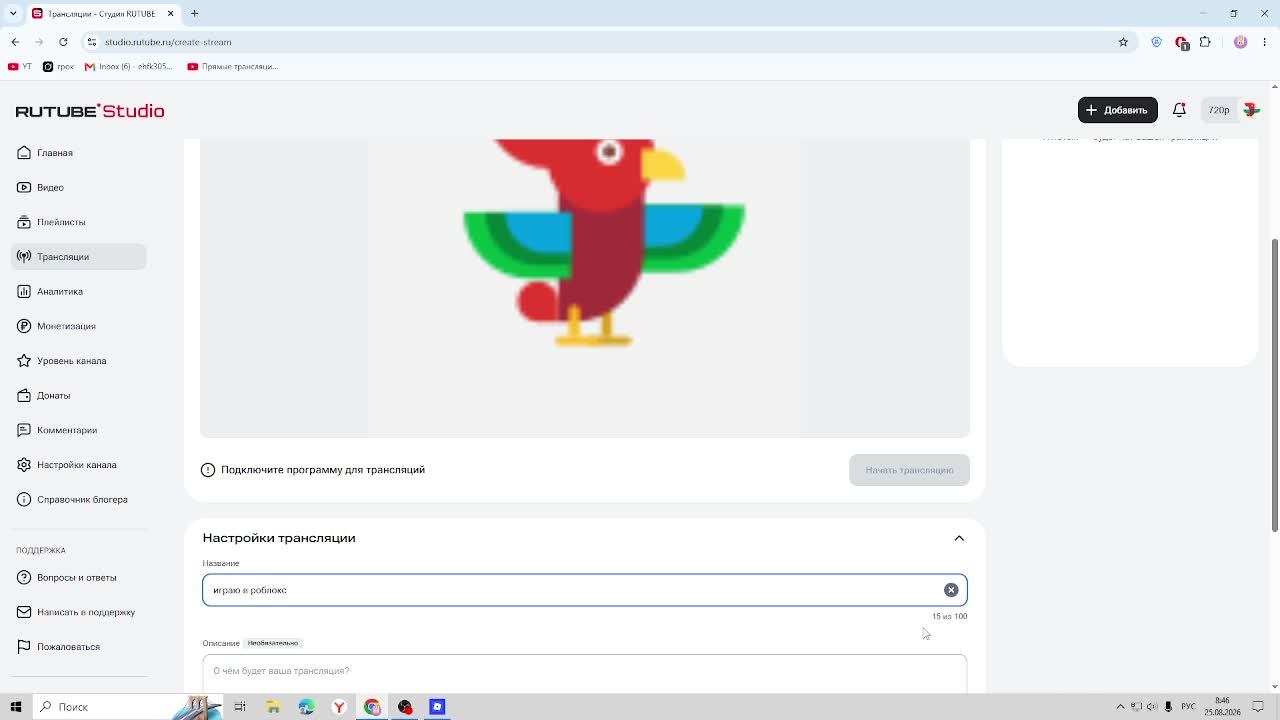Open a new browser tab
Image resolution: width=1280 pixels, height=720 pixels.
click(195, 13)
